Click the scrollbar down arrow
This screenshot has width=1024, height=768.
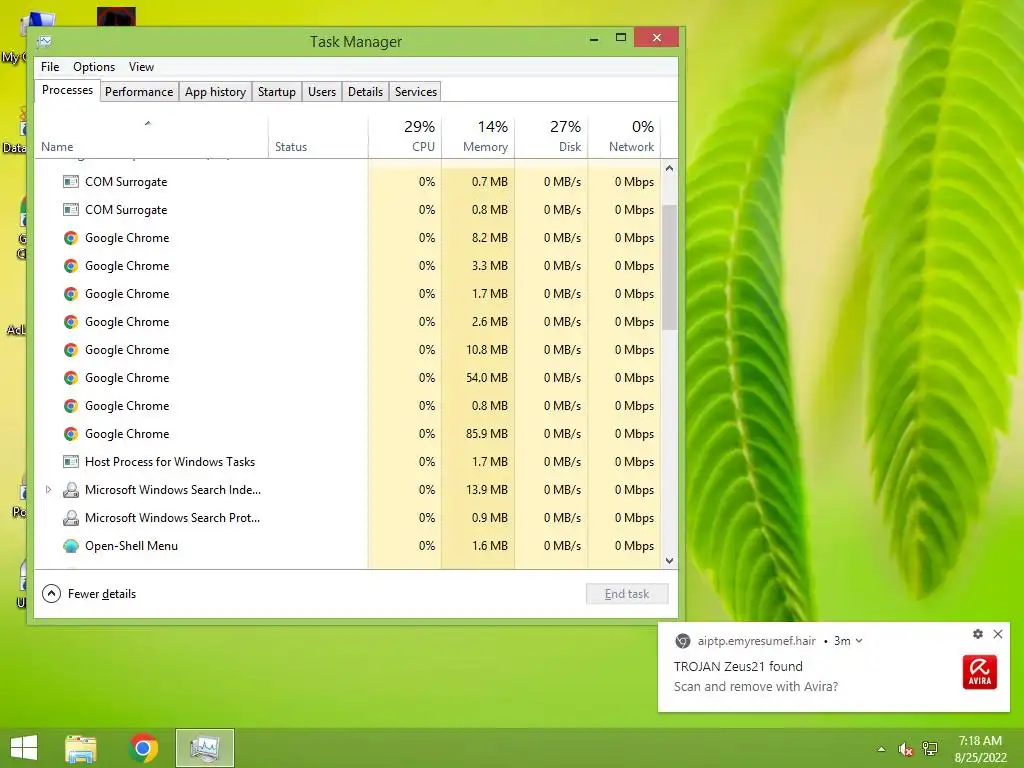(x=669, y=560)
